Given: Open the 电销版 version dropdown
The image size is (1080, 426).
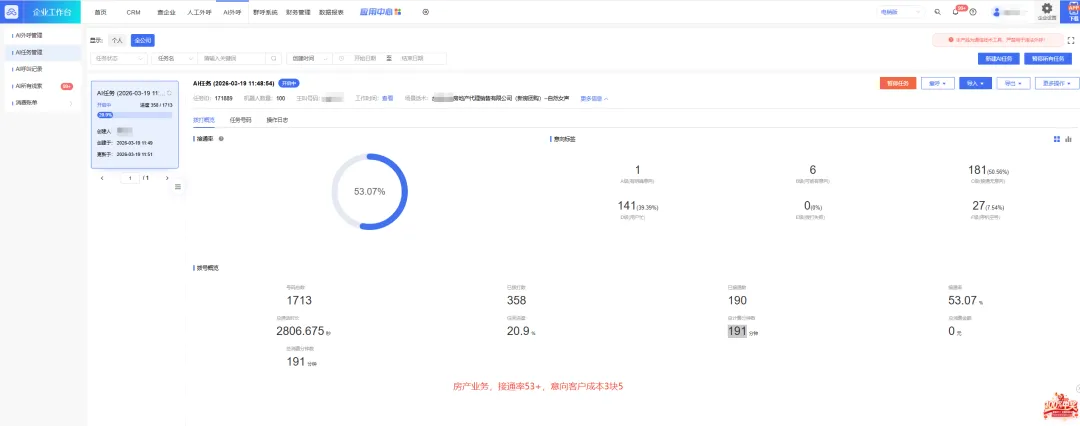Looking at the screenshot, I should coord(901,12).
